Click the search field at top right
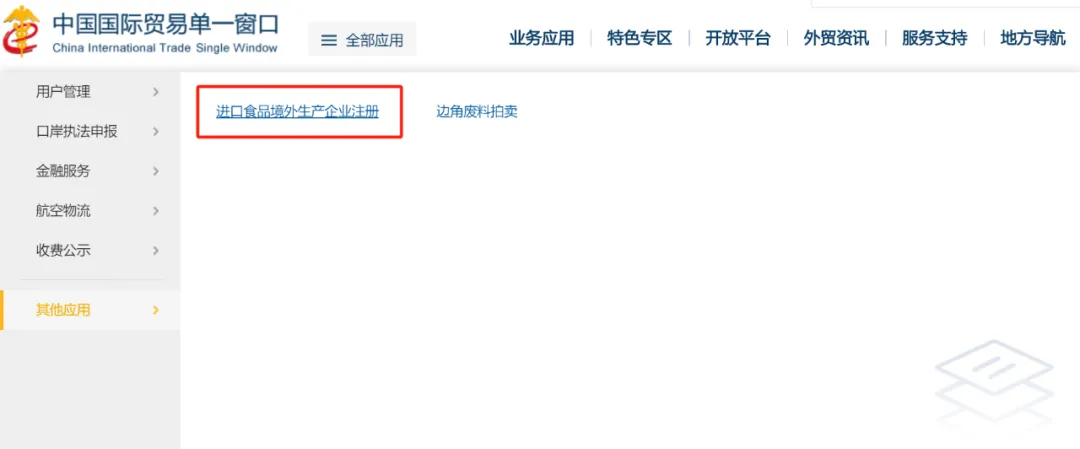Screen dimensions: 1080x449 tap(945, 3)
